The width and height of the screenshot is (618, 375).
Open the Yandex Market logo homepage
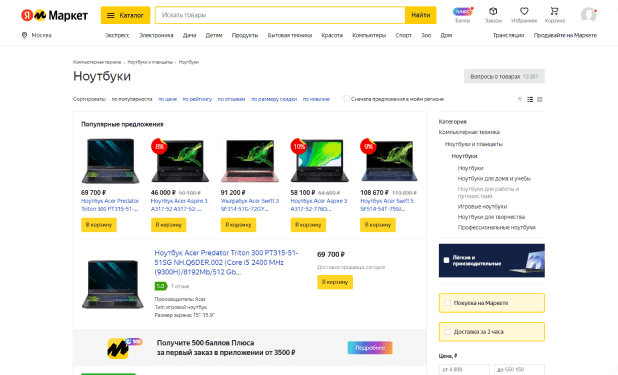point(54,15)
